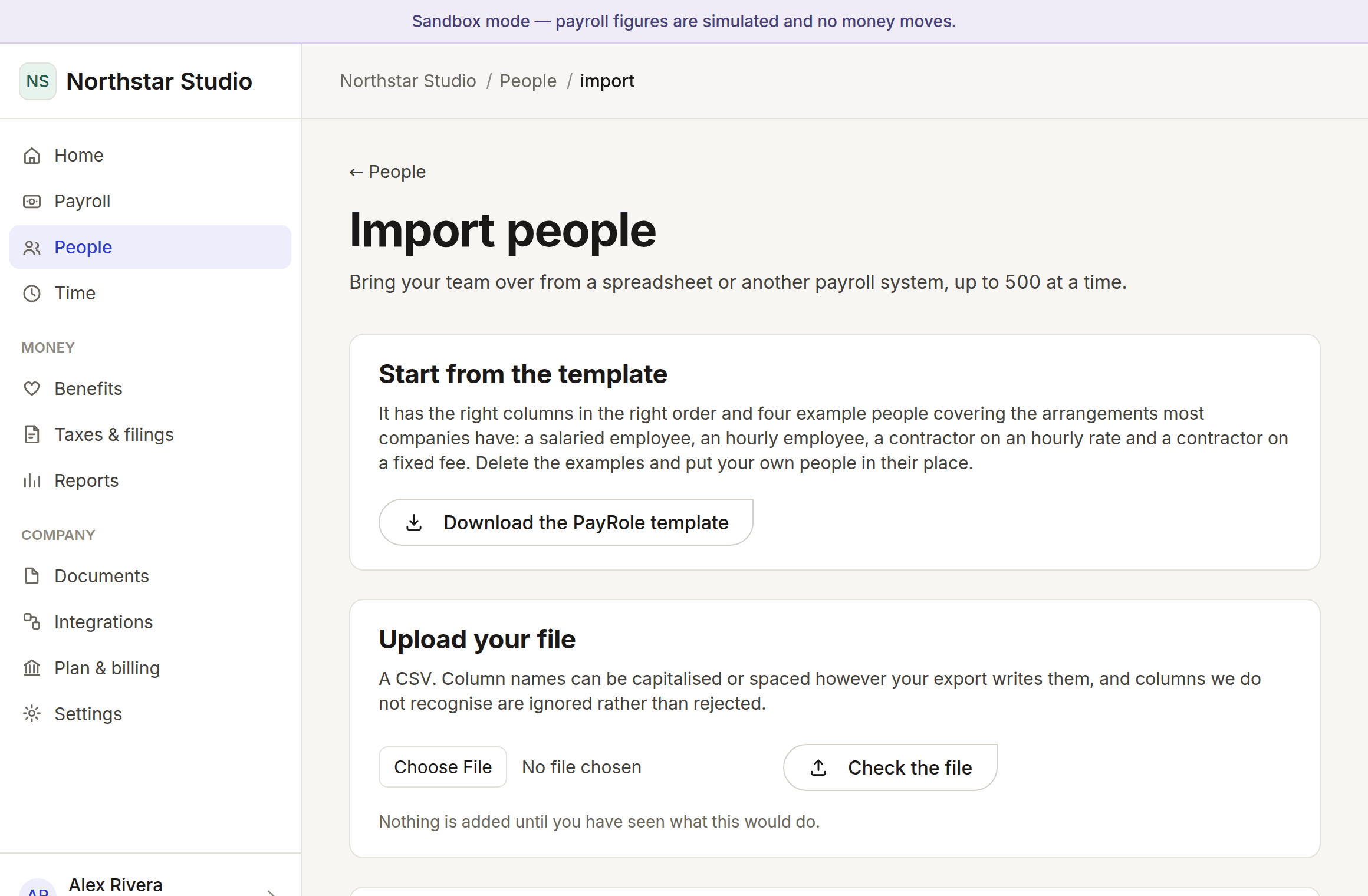Click the MONEY section label
This screenshot has height=896, width=1368.
[48, 348]
